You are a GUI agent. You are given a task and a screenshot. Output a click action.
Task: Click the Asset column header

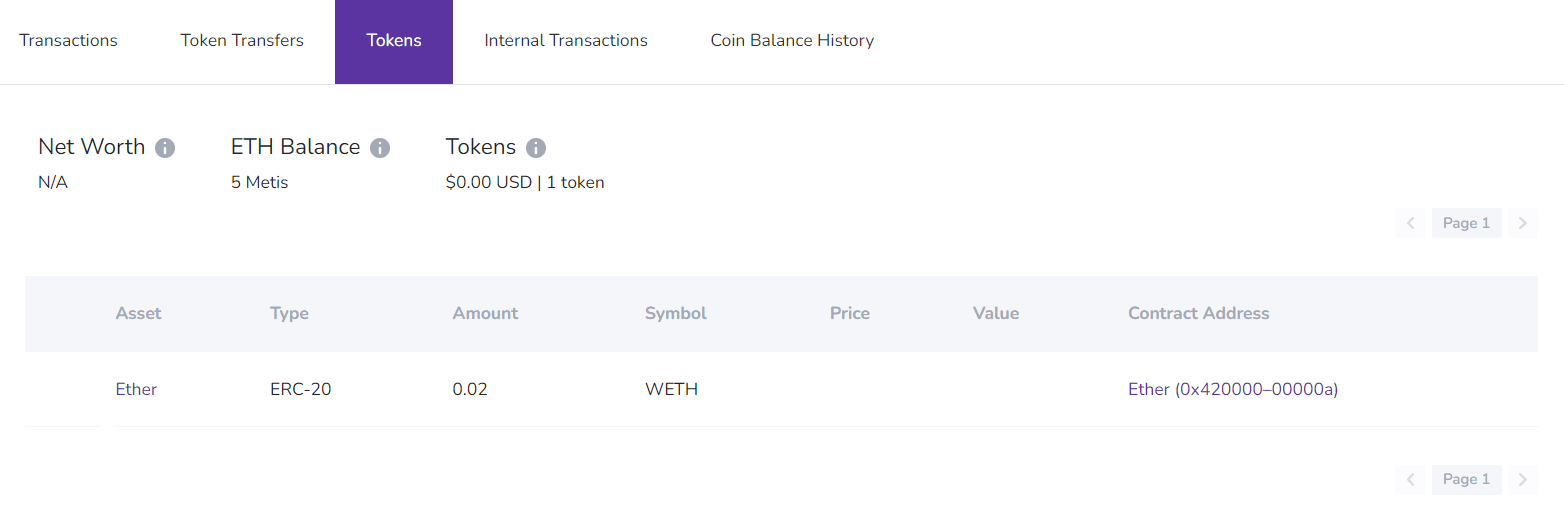[x=138, y=313]
